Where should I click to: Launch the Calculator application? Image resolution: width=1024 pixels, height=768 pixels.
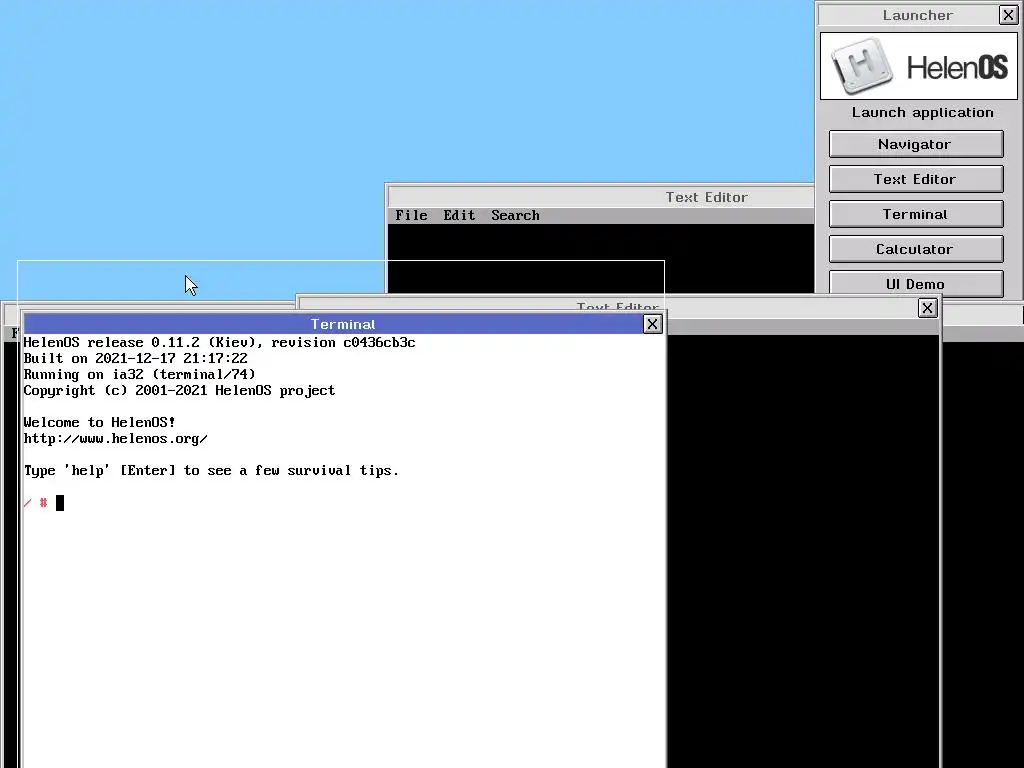(916, 249)
